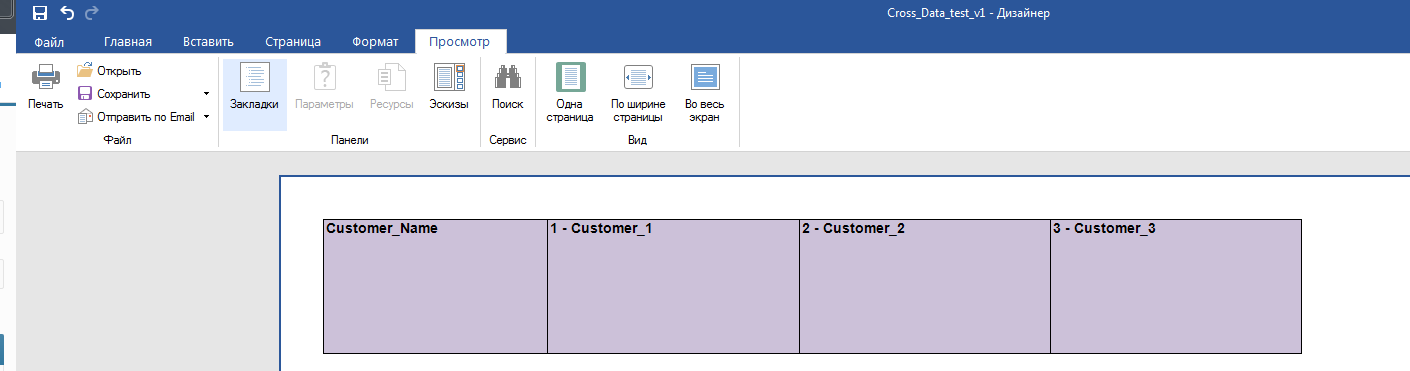Click the Сохранить button
The image size is (1410, 371).
tap(114, 94)
